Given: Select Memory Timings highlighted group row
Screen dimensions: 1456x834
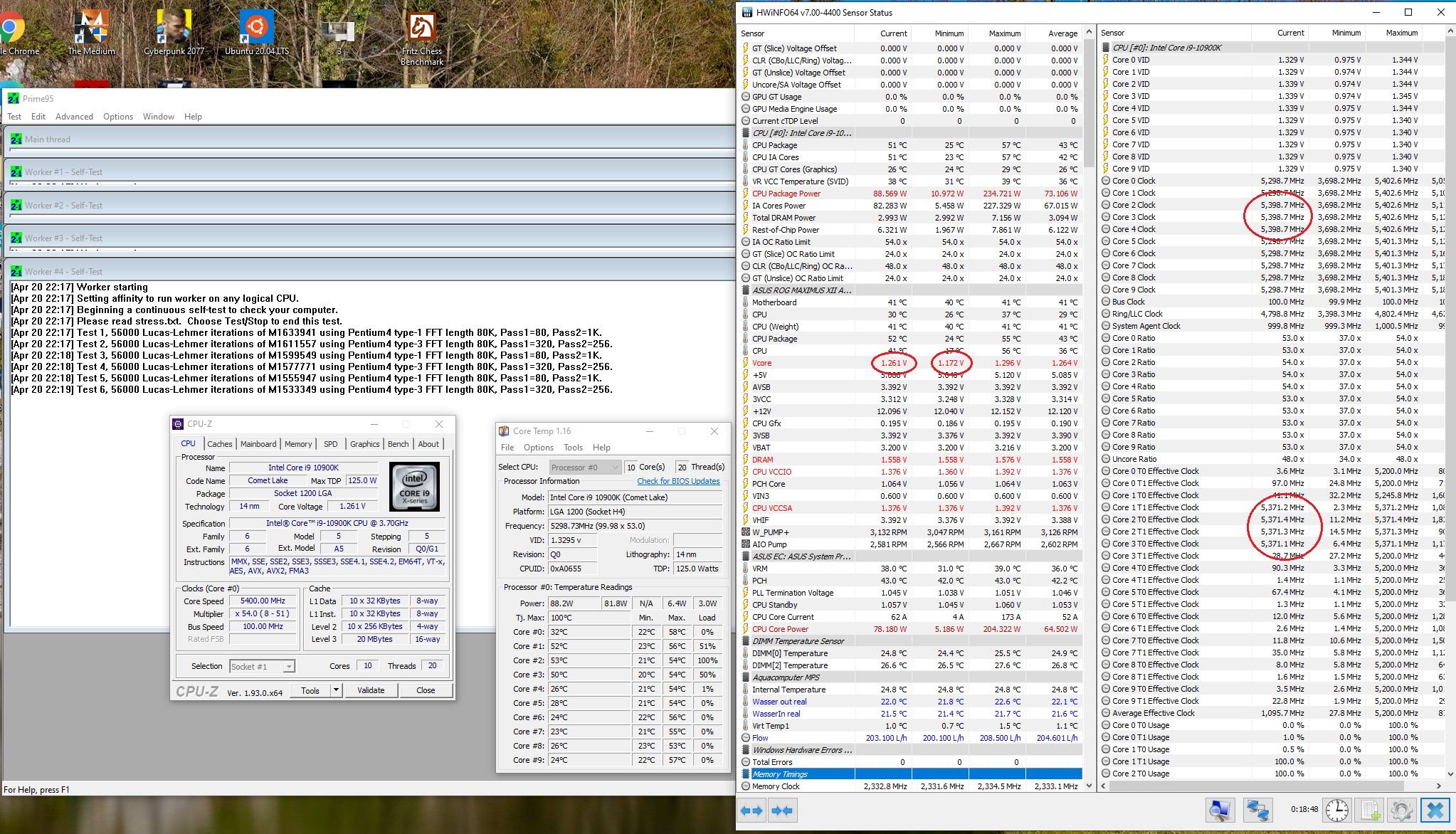Looking at the screenshot, I should pyautogui.click(x=911, y=774).
